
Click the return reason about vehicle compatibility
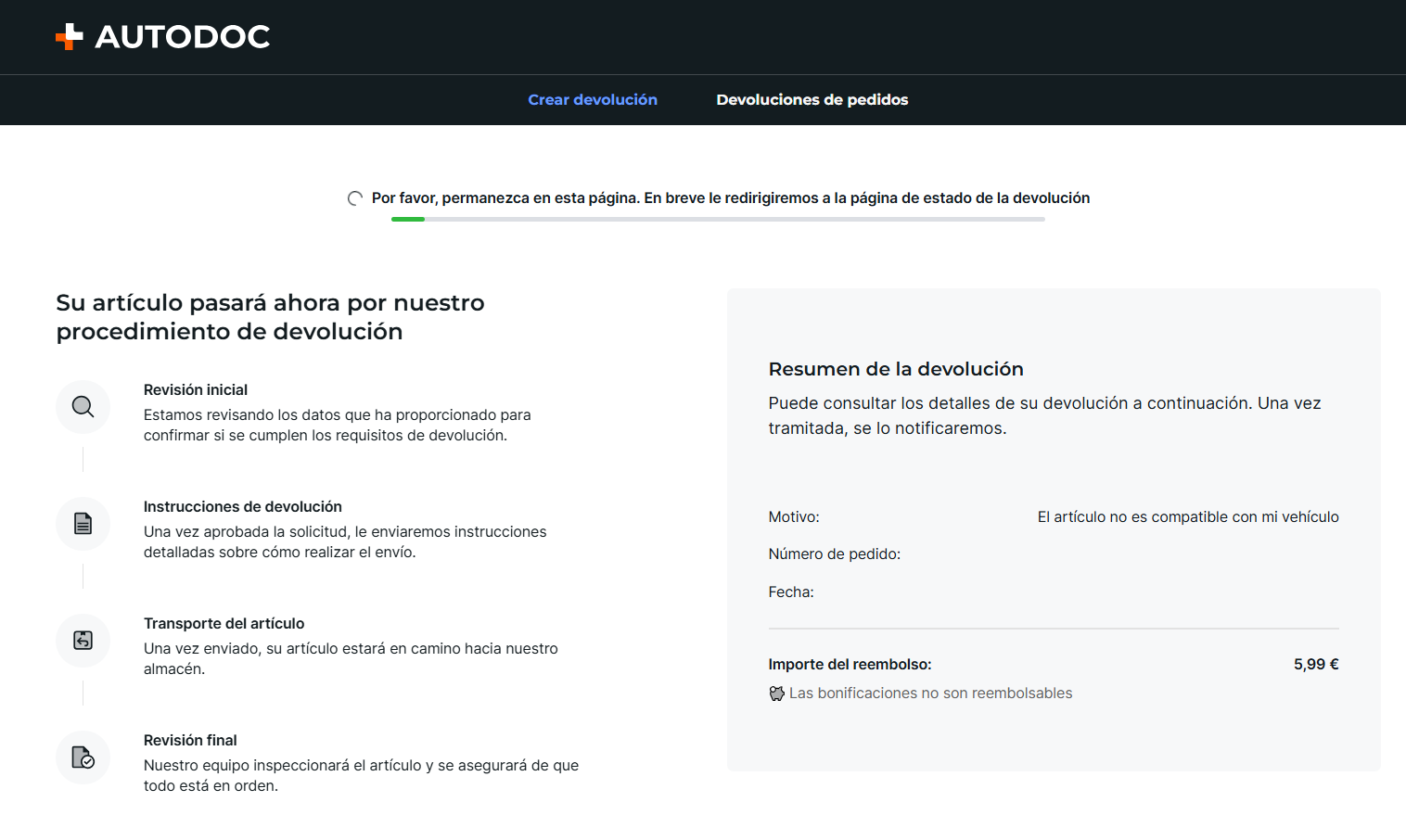(1188, 517)
